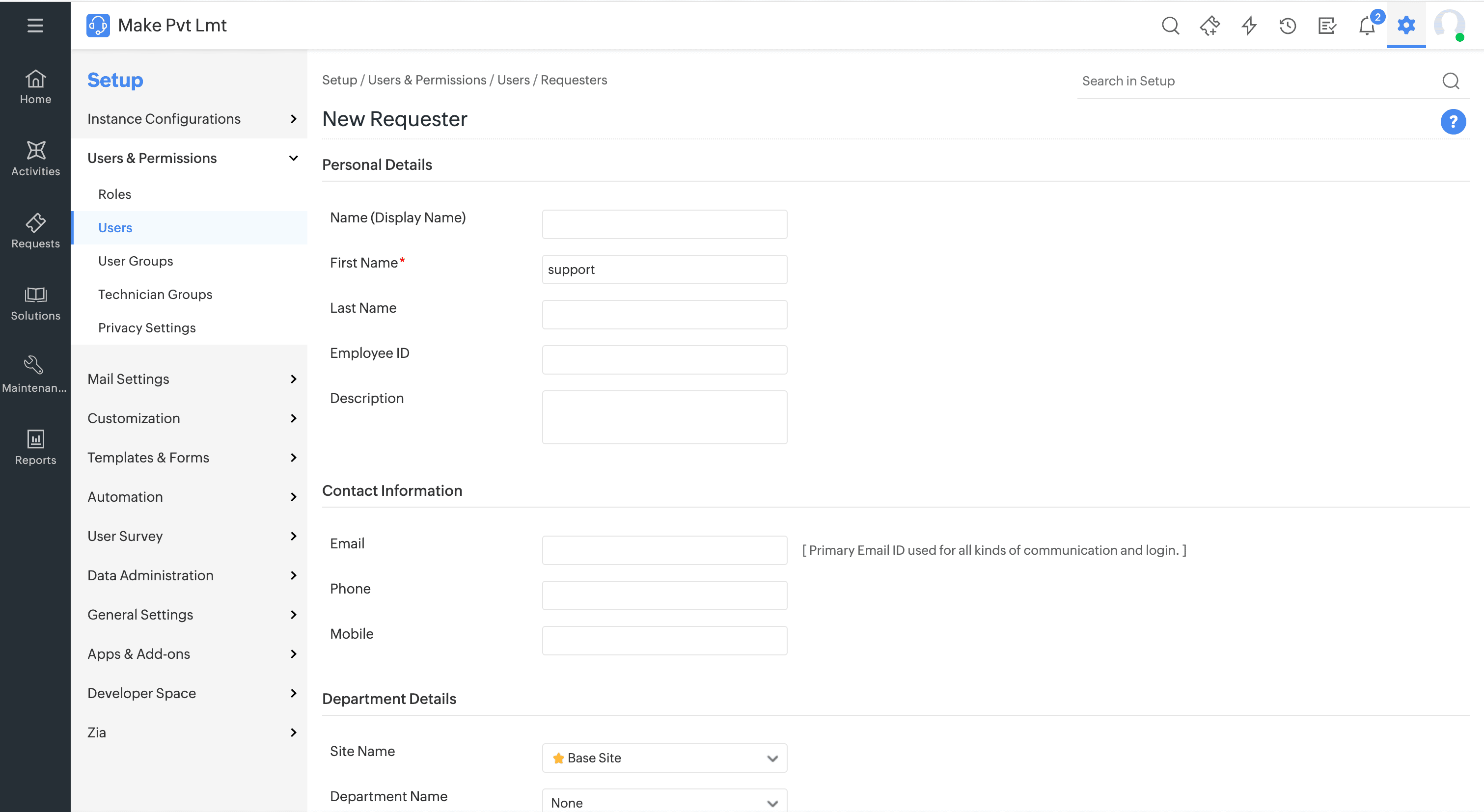Open recent items history clock icon
This screenshot has width=1484, height=812.
pyautogui.click(x=1288, y=26)
